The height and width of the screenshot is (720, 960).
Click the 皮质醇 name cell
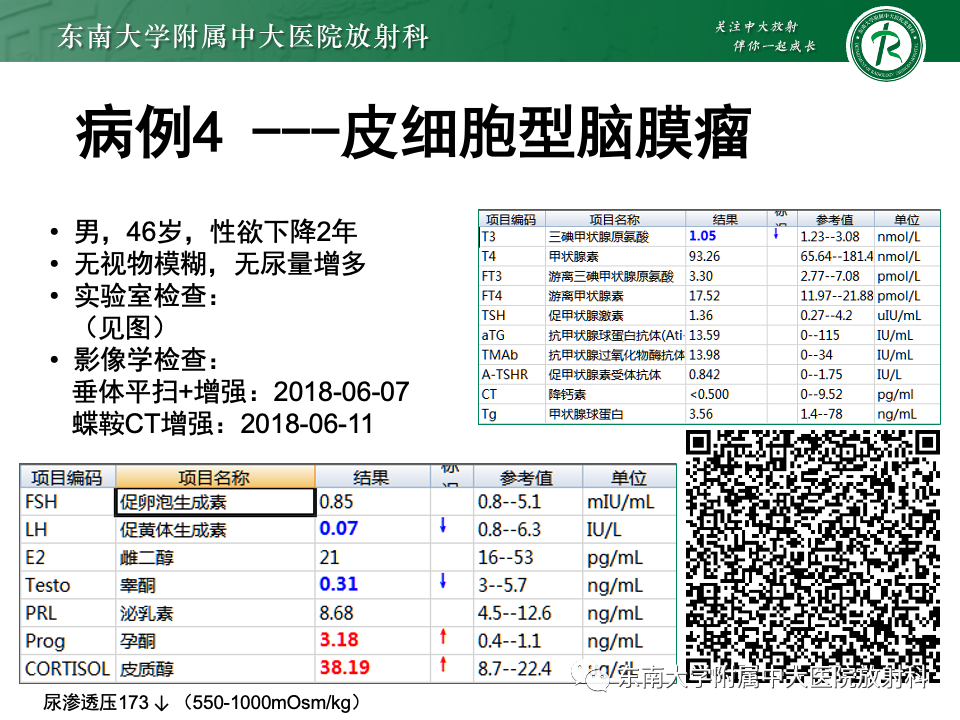click(215, 669)
